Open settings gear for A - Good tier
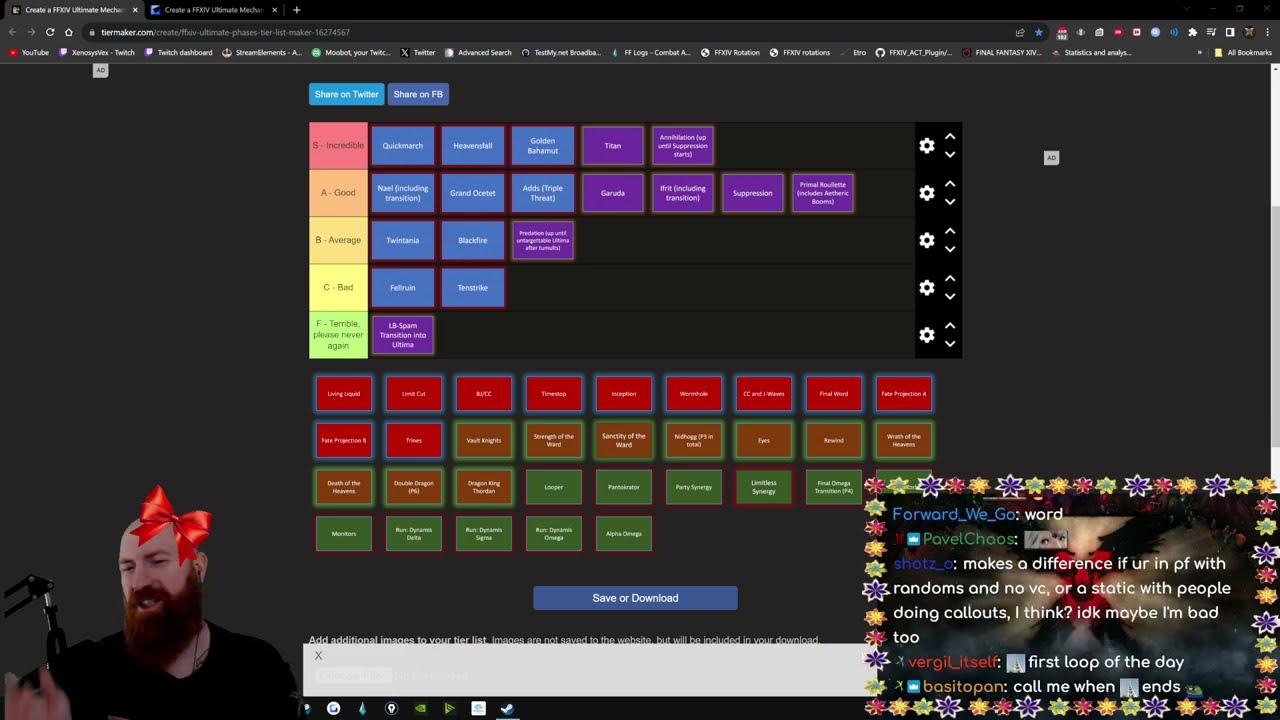1280x720 pixels. 927,193
